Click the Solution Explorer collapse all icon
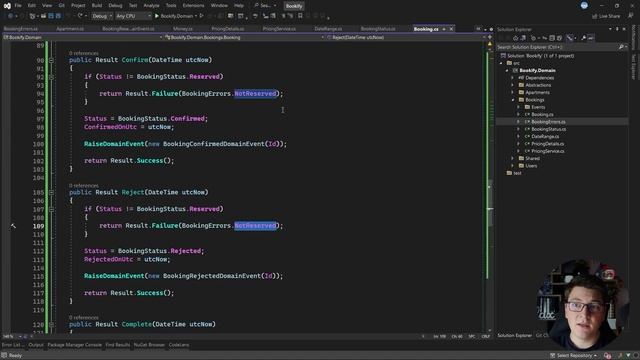The image size is (640, 360). tap(552, 38)
